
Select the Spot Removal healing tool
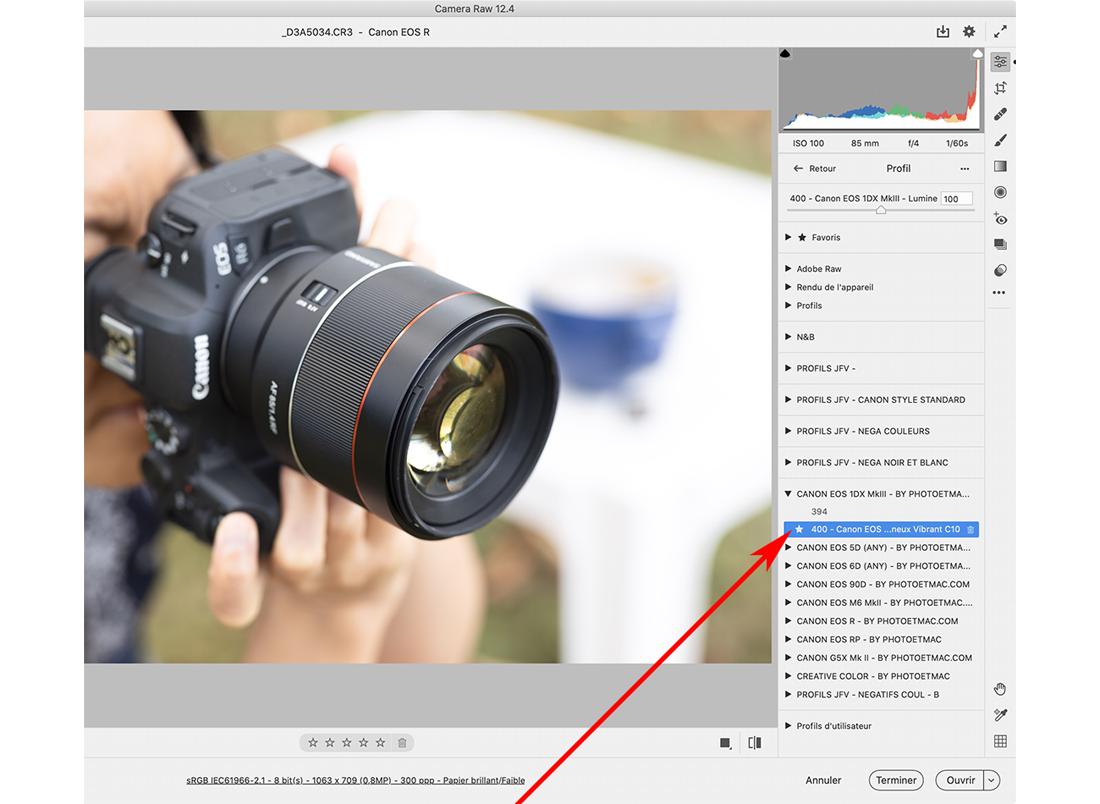coord(1000,115)
